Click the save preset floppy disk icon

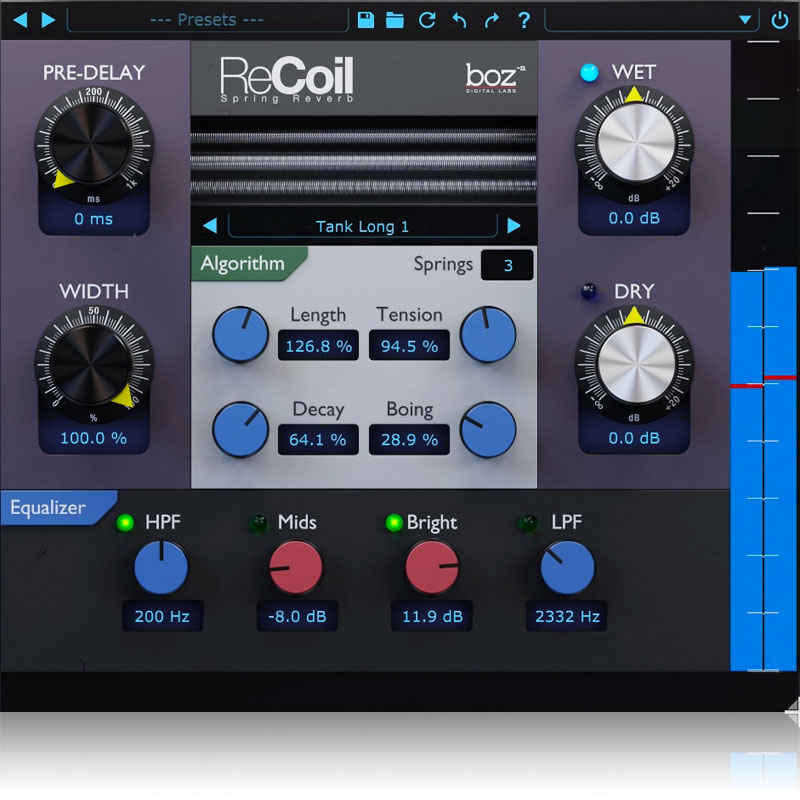[x=365, y=20]
